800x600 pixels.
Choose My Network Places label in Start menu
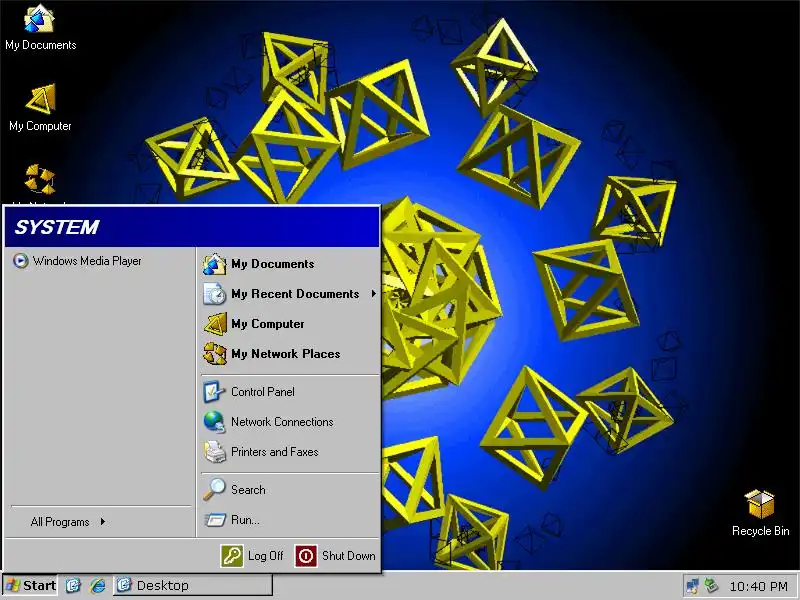[x=286, y=354]
